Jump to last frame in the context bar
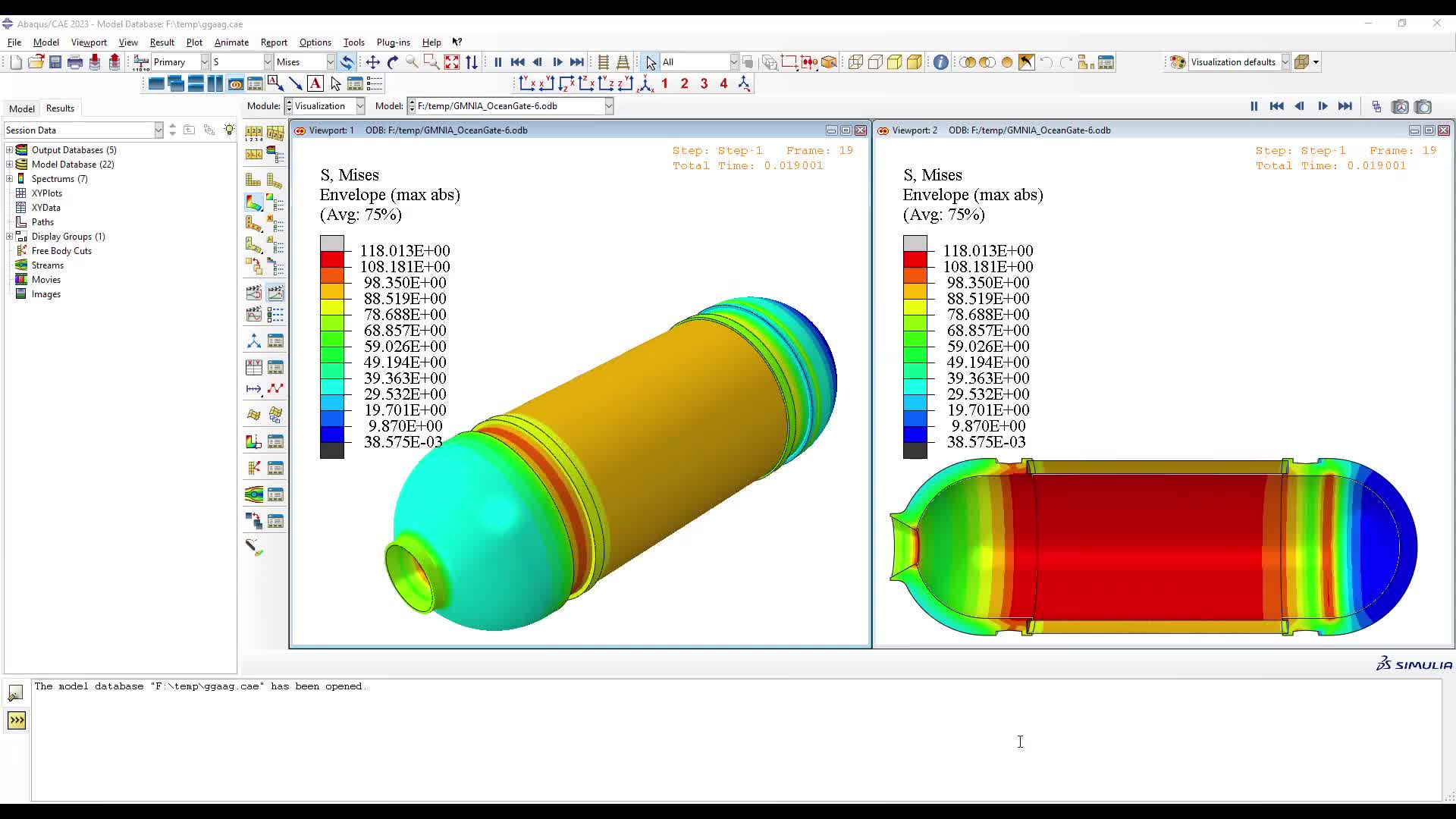 pos(1345,106)
